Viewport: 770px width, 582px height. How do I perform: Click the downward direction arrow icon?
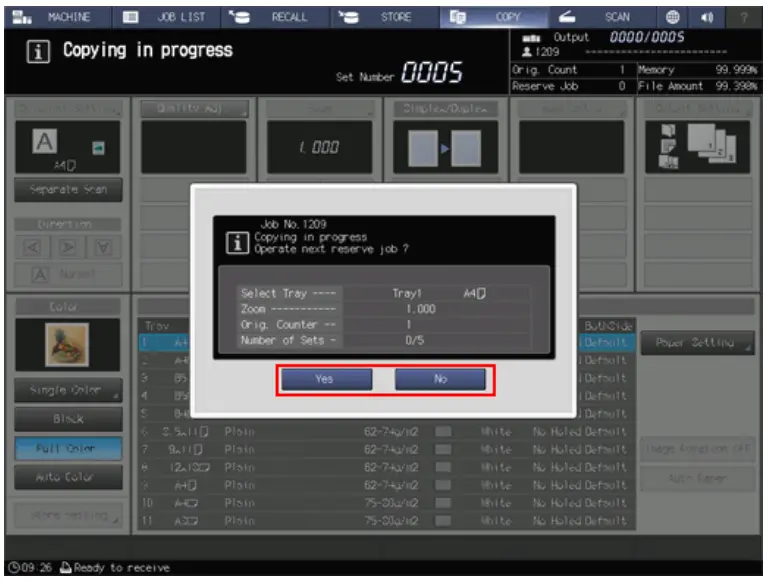[103, 247]
